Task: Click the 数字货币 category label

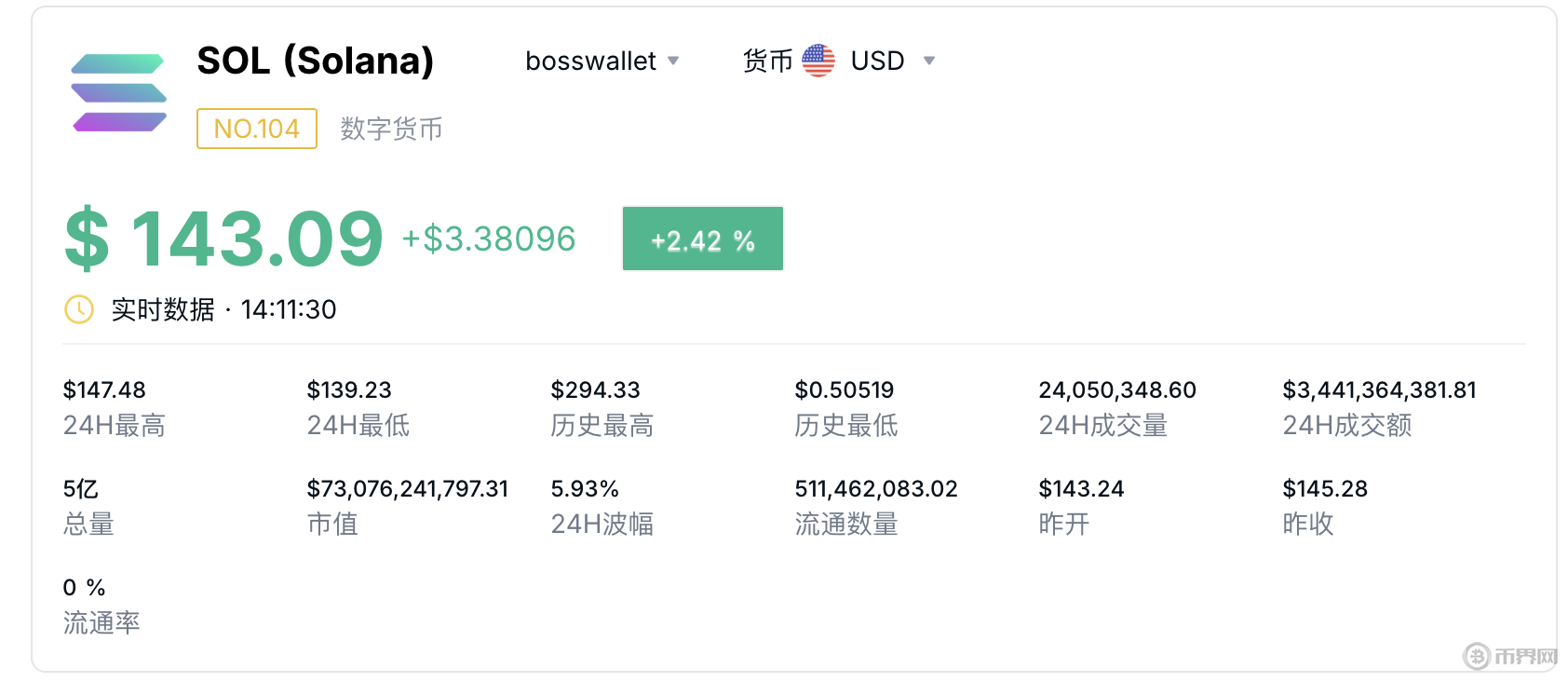Action: (x=391, y=129)
